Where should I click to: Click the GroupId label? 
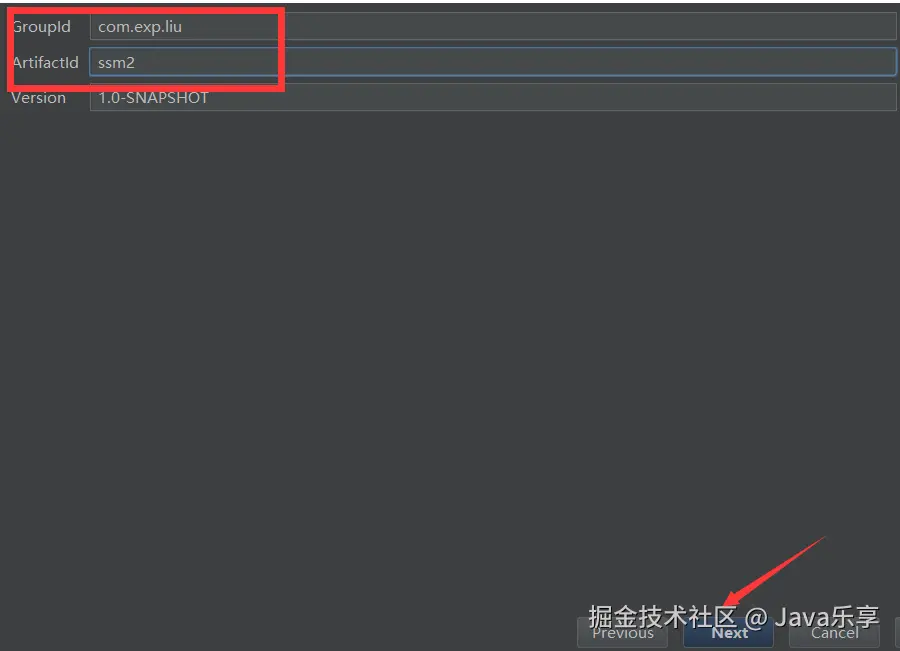[x=41, y=26]
